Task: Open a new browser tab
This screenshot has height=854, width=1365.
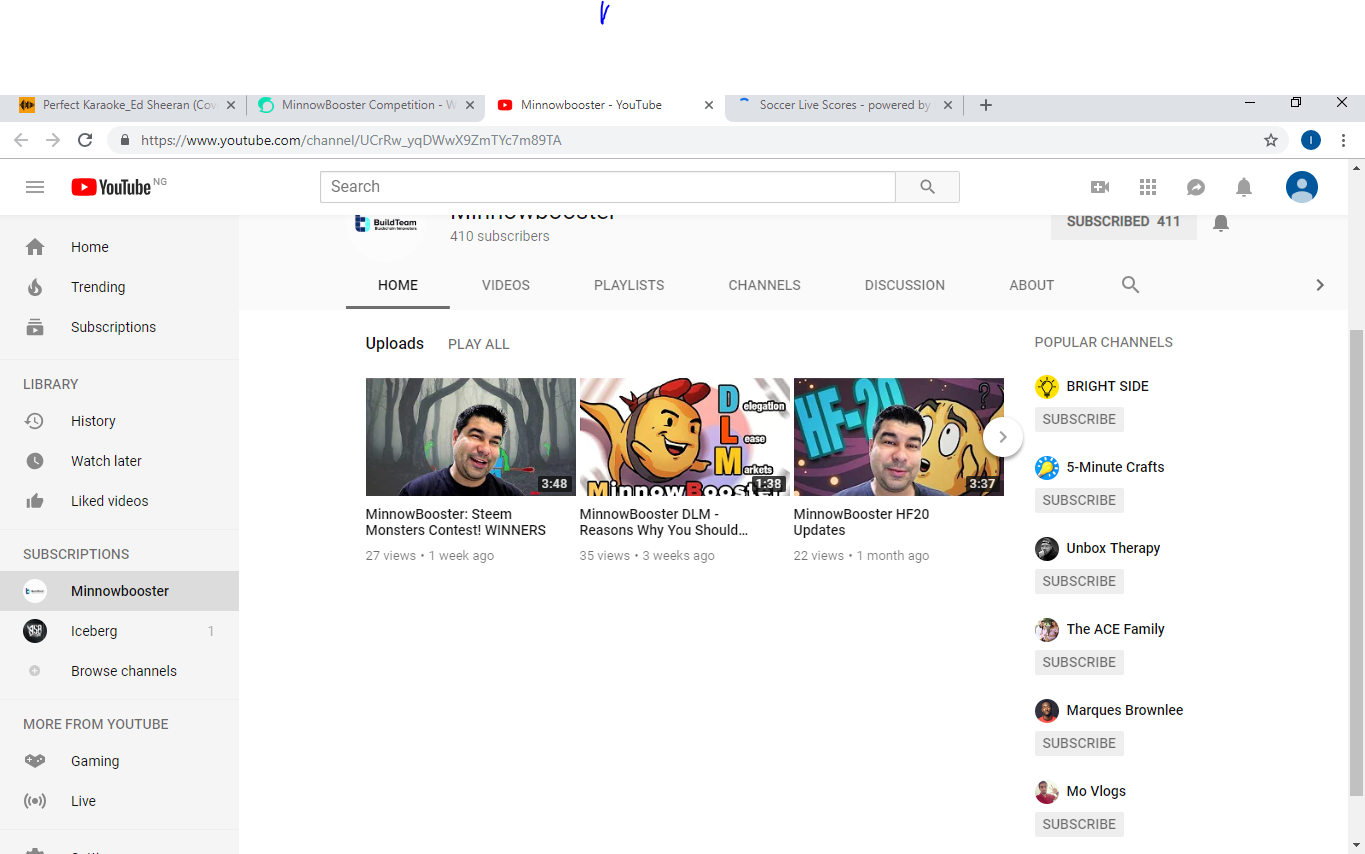Action: click(986, 105)
